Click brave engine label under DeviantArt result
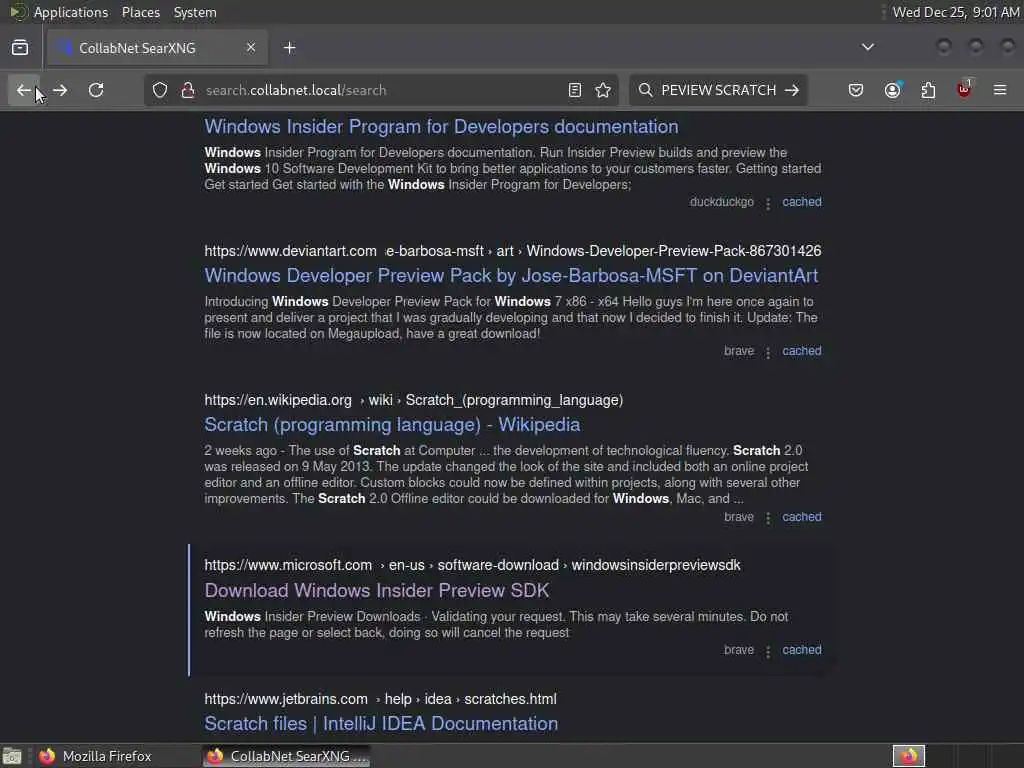 (739, 351)
